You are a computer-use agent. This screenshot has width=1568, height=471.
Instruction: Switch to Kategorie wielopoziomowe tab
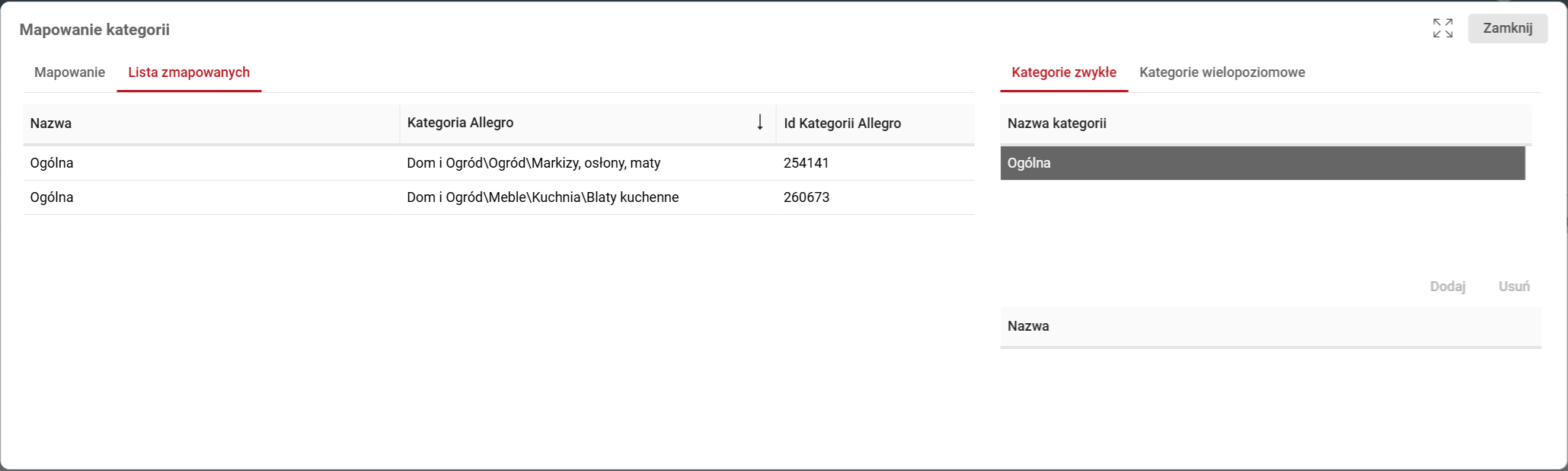pos(1222,72)
